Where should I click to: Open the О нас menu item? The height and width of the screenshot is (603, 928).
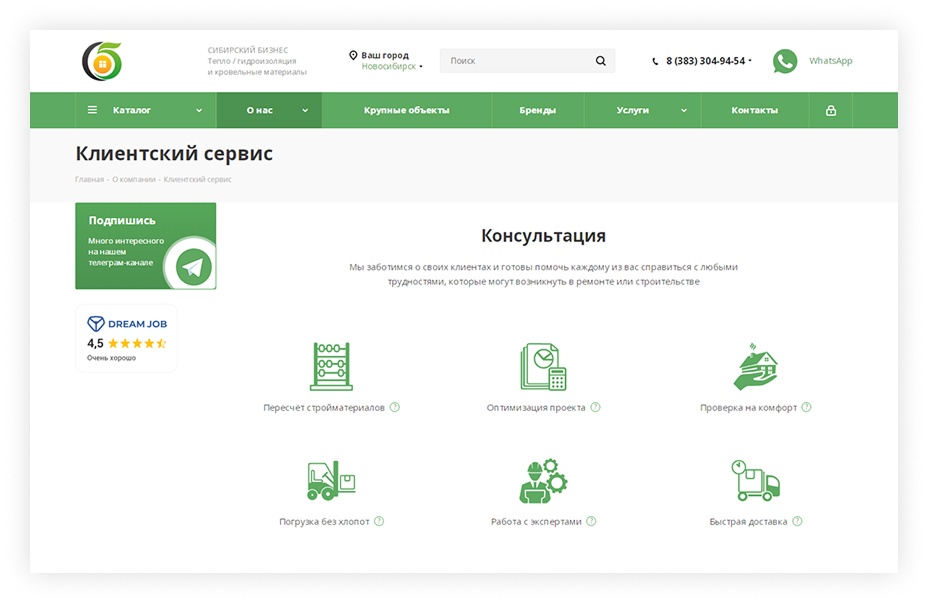(x=269, y=110)
